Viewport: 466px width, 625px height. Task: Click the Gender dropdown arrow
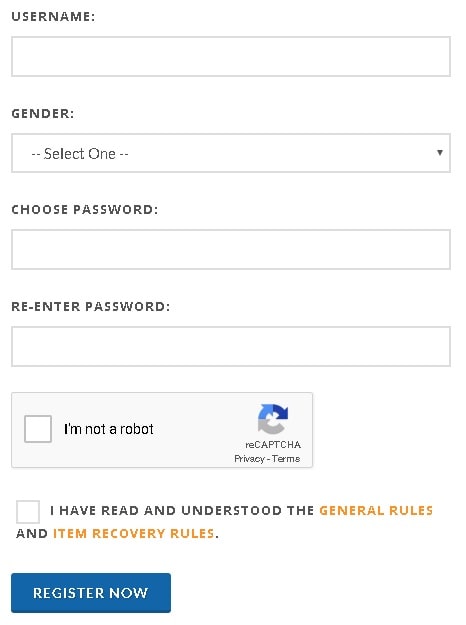coord(440,153)
